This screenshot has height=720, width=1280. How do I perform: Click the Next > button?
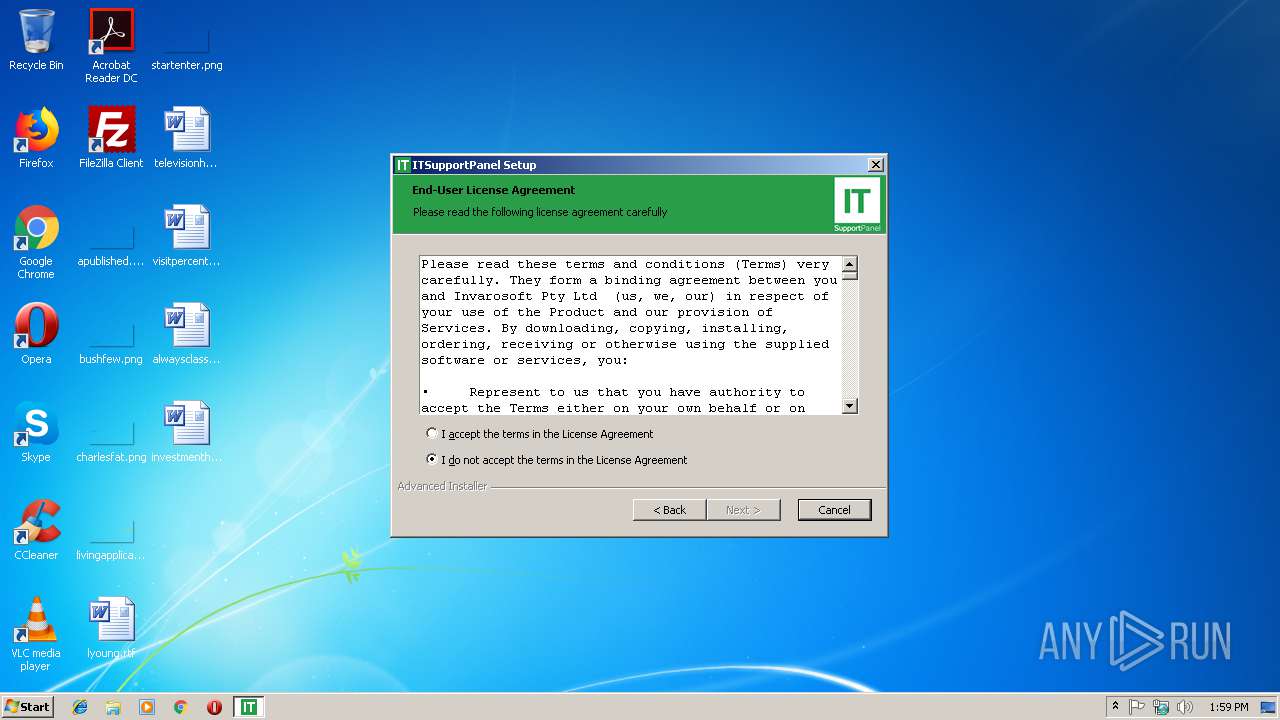[743, 510]
